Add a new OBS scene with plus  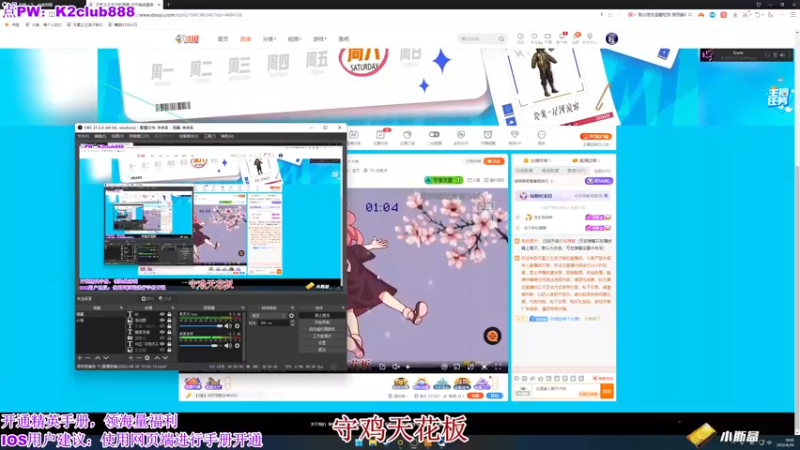79,358
